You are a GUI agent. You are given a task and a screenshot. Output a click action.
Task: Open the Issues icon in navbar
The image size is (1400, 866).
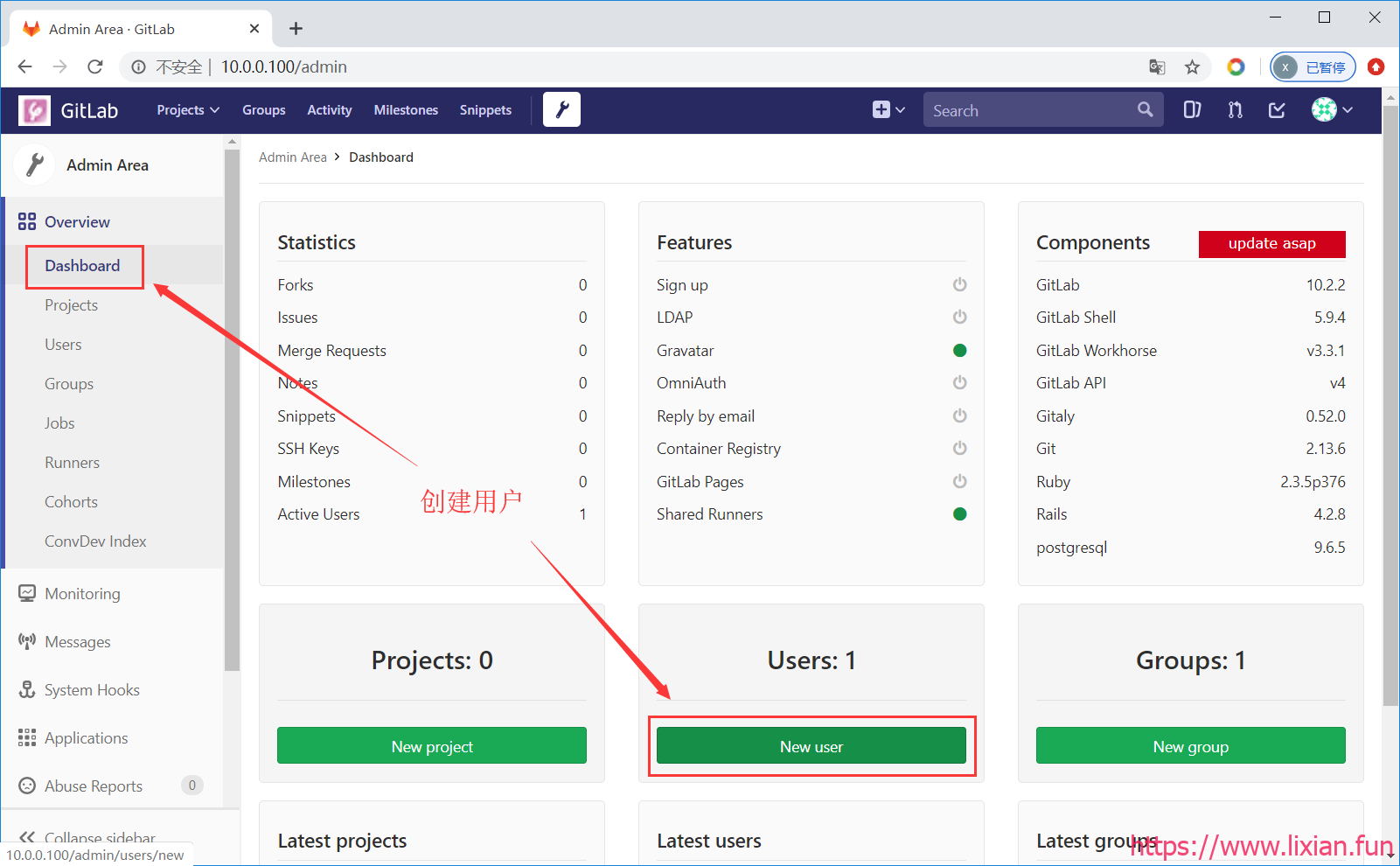click(x=1192, y=110)
